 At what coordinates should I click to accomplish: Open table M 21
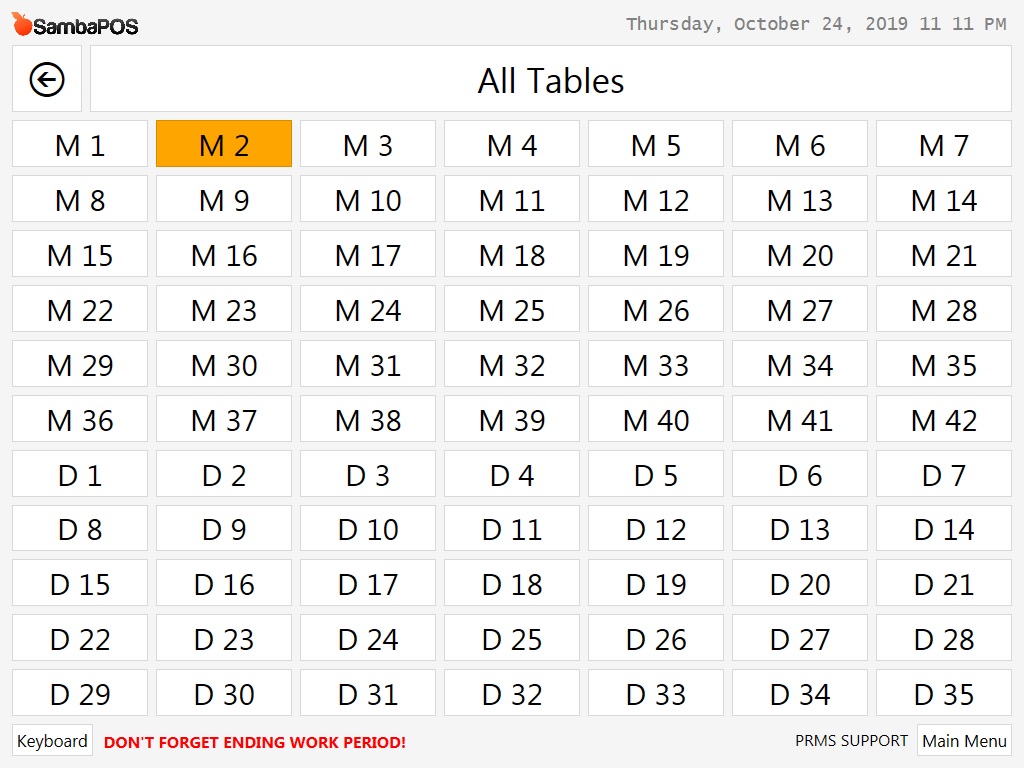(943, 254)
